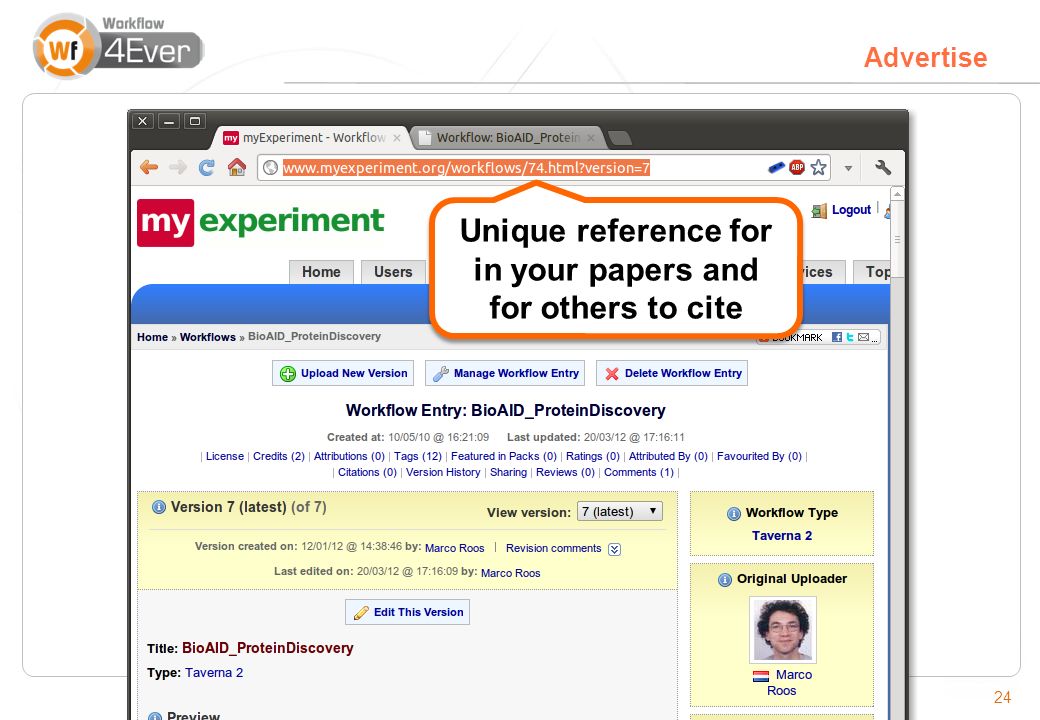Click the Revision comments link
Image resolution: width=1040 pixels, height=720 pixels.
coord(553,548)
